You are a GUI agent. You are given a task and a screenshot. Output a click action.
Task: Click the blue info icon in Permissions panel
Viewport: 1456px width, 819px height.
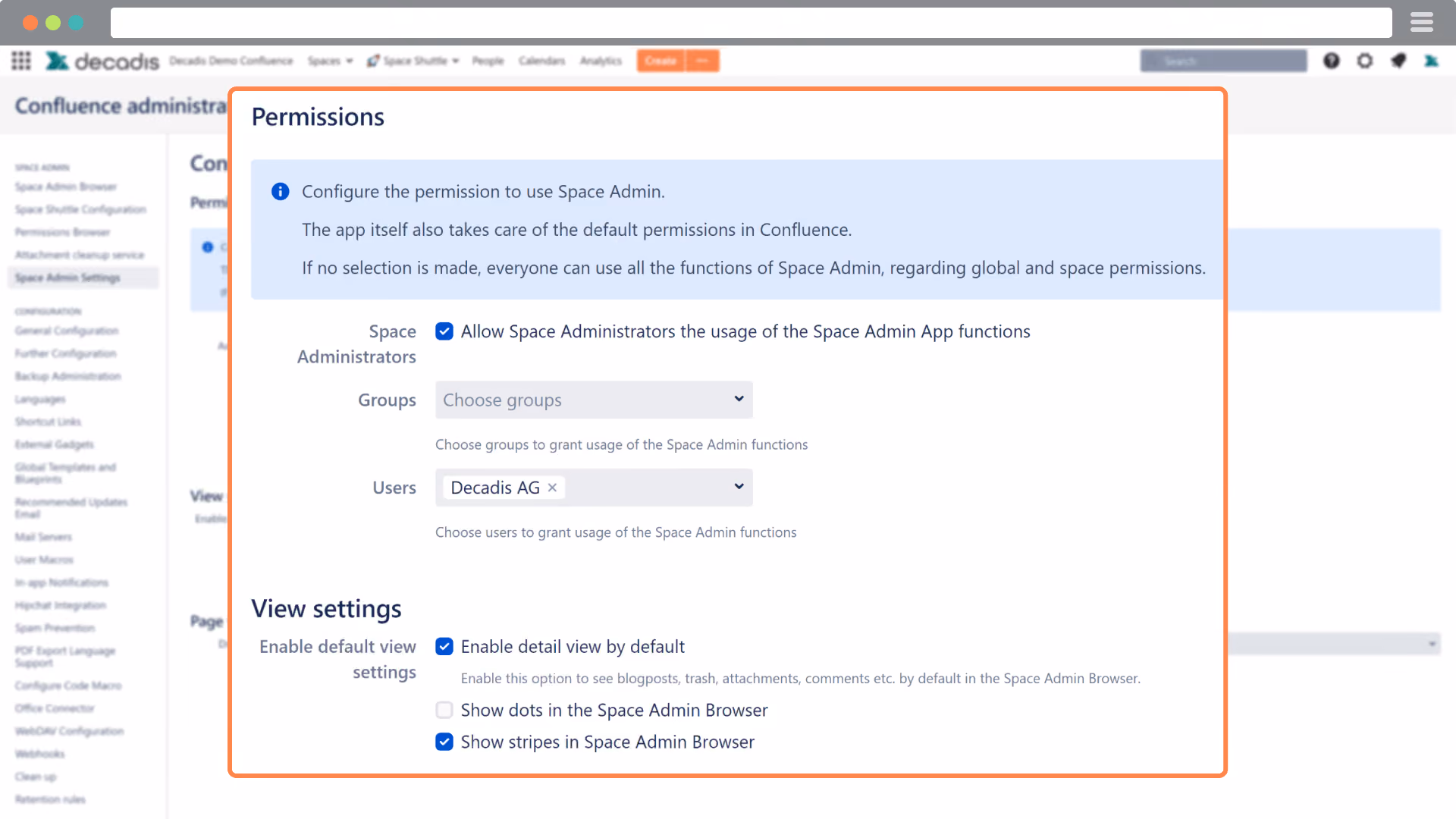[x=281, y=192]
